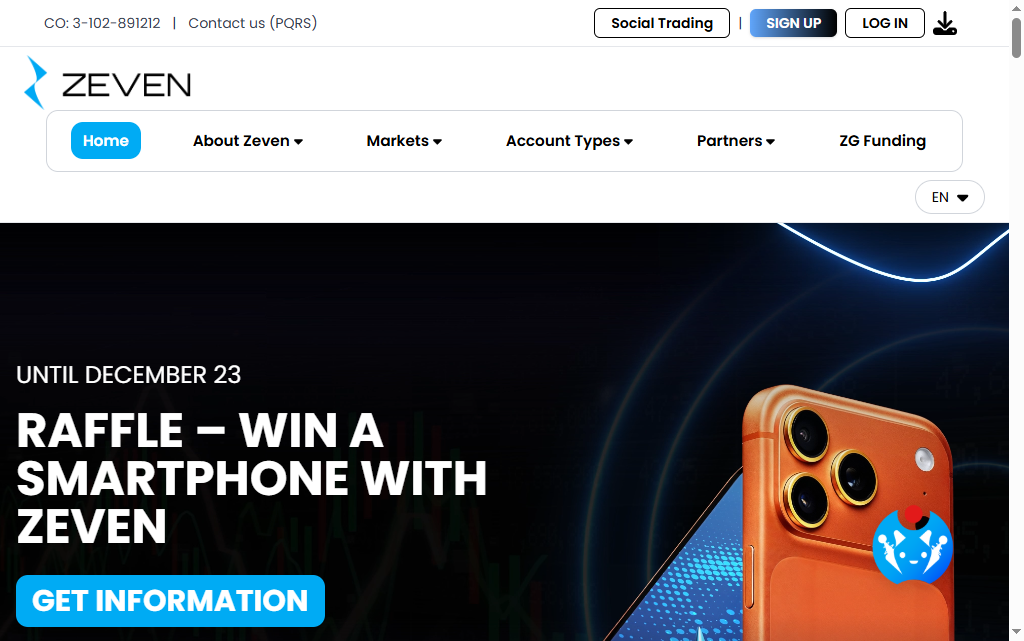Select the Home tab
This screenshot has height=641, width=1024.
pos(106,140)
